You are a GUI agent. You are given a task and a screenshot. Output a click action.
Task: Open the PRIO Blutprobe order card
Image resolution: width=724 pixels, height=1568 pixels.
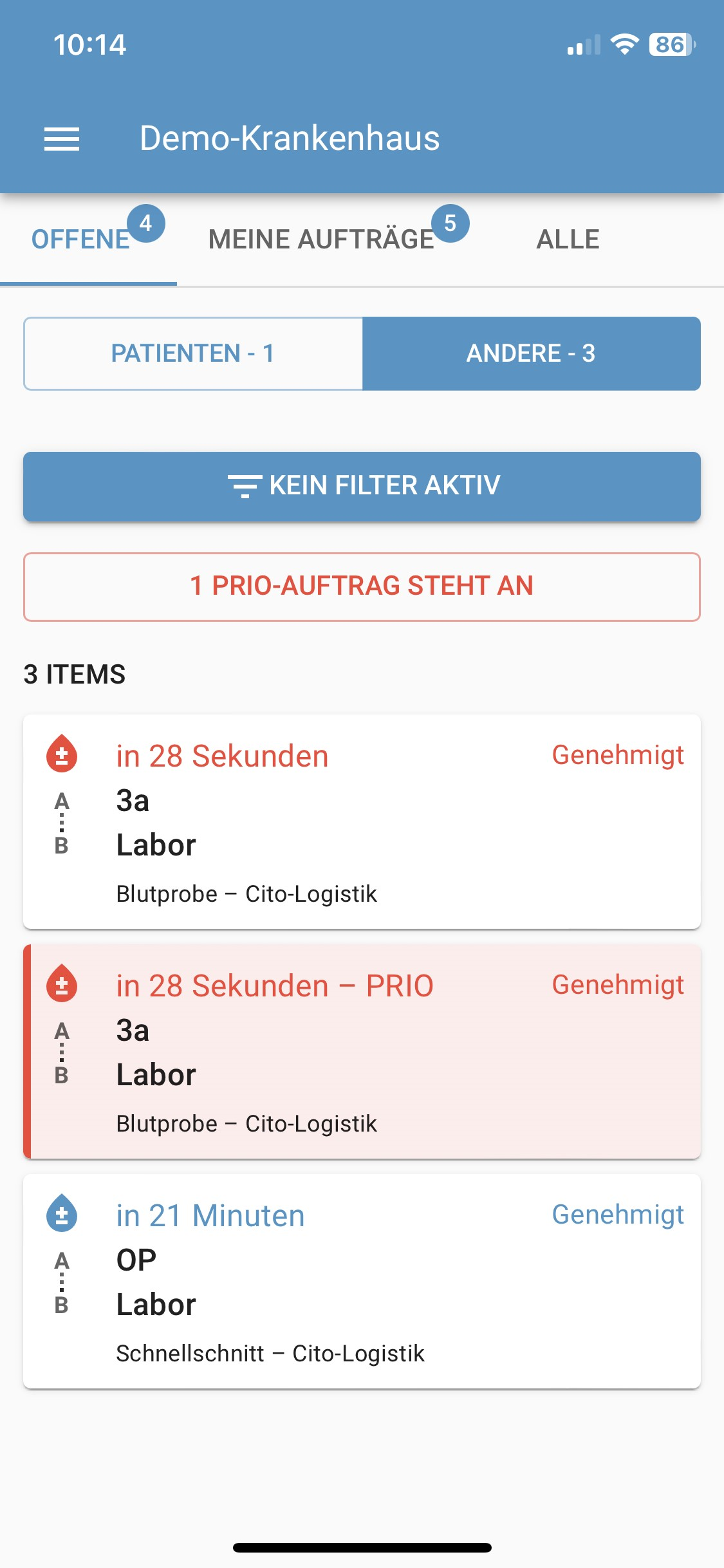[x=362, y=1051]
